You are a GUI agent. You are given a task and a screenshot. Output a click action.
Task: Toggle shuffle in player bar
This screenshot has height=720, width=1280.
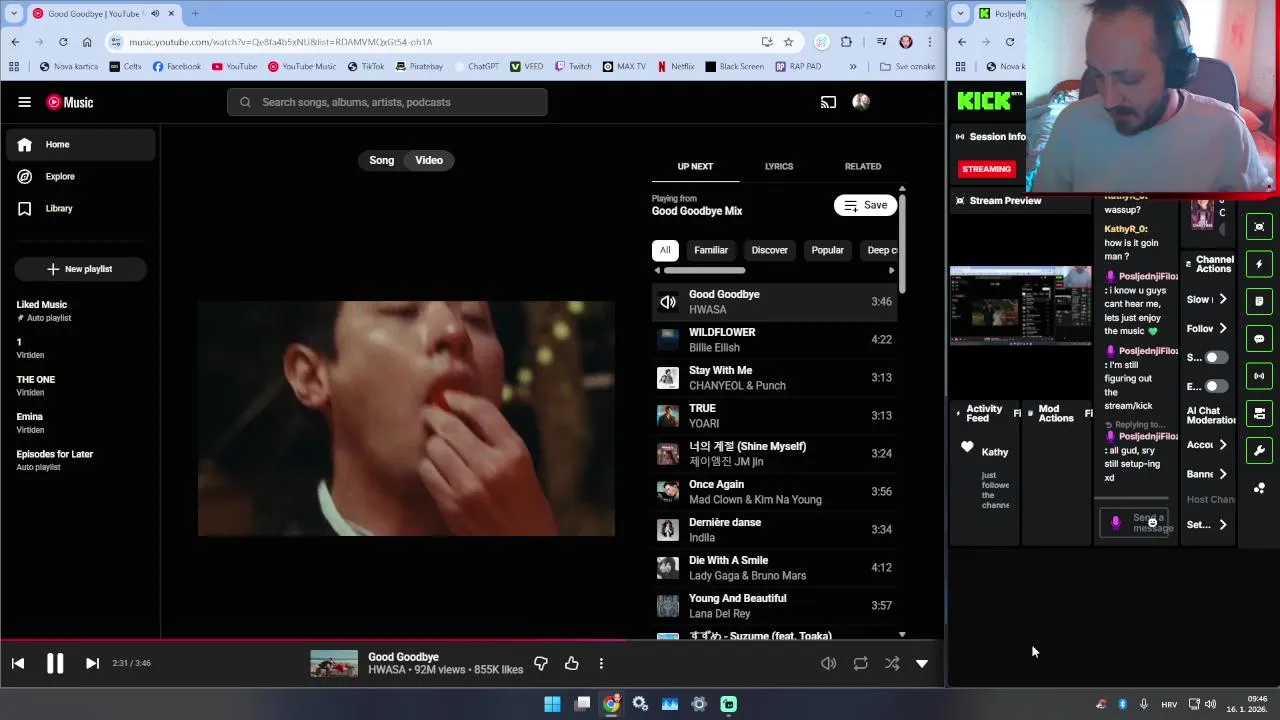click(x=892, y=663)
